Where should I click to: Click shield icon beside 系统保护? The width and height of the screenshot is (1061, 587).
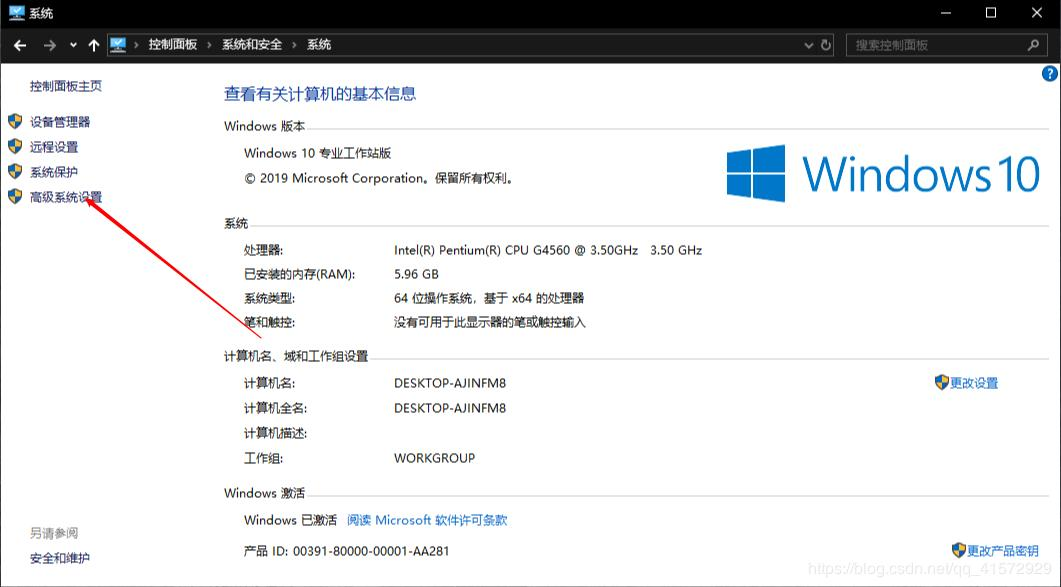pyautogui.click(x=15, y=171)
